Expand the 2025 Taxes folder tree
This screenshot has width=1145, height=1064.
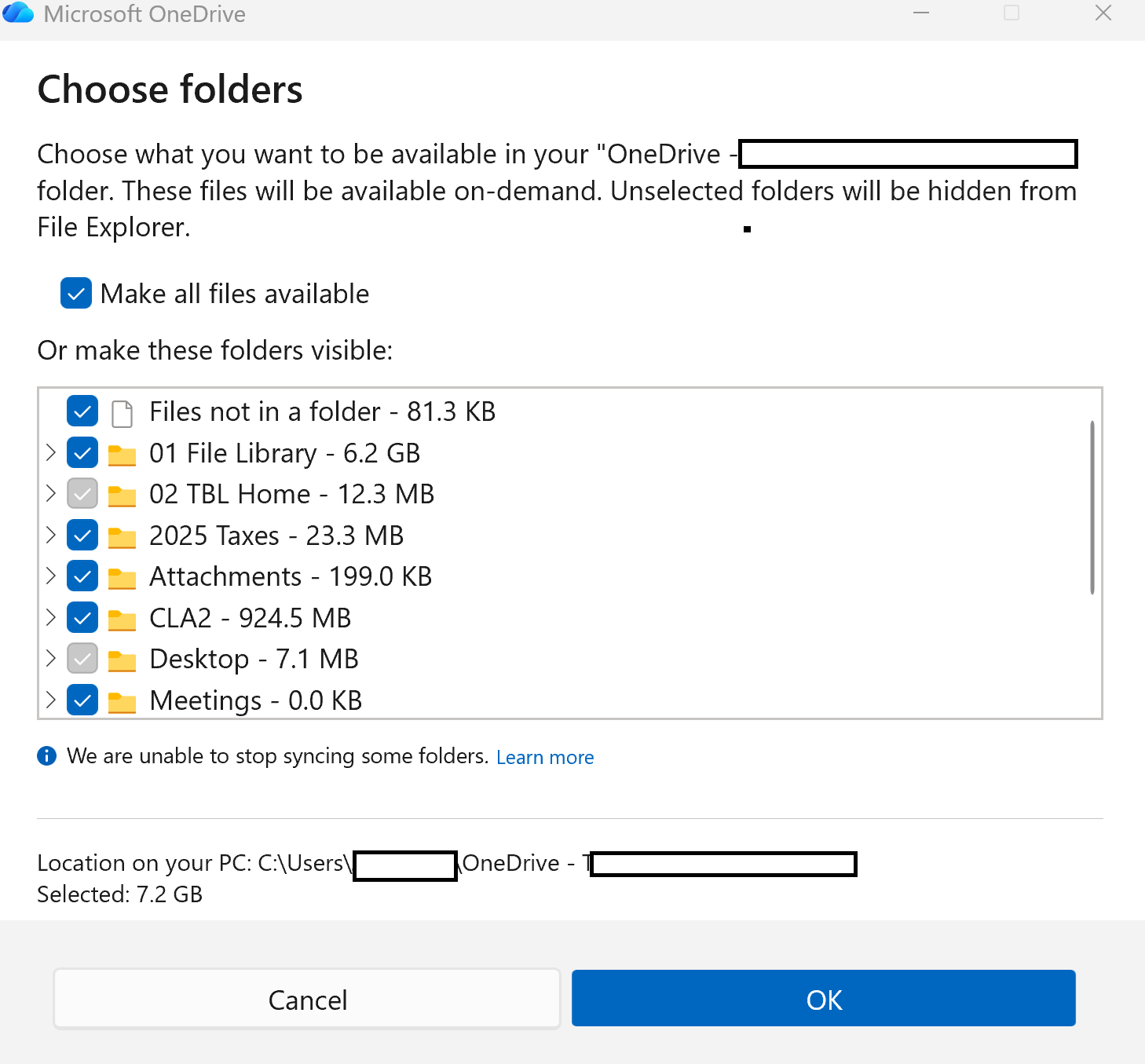pos(51,535)
